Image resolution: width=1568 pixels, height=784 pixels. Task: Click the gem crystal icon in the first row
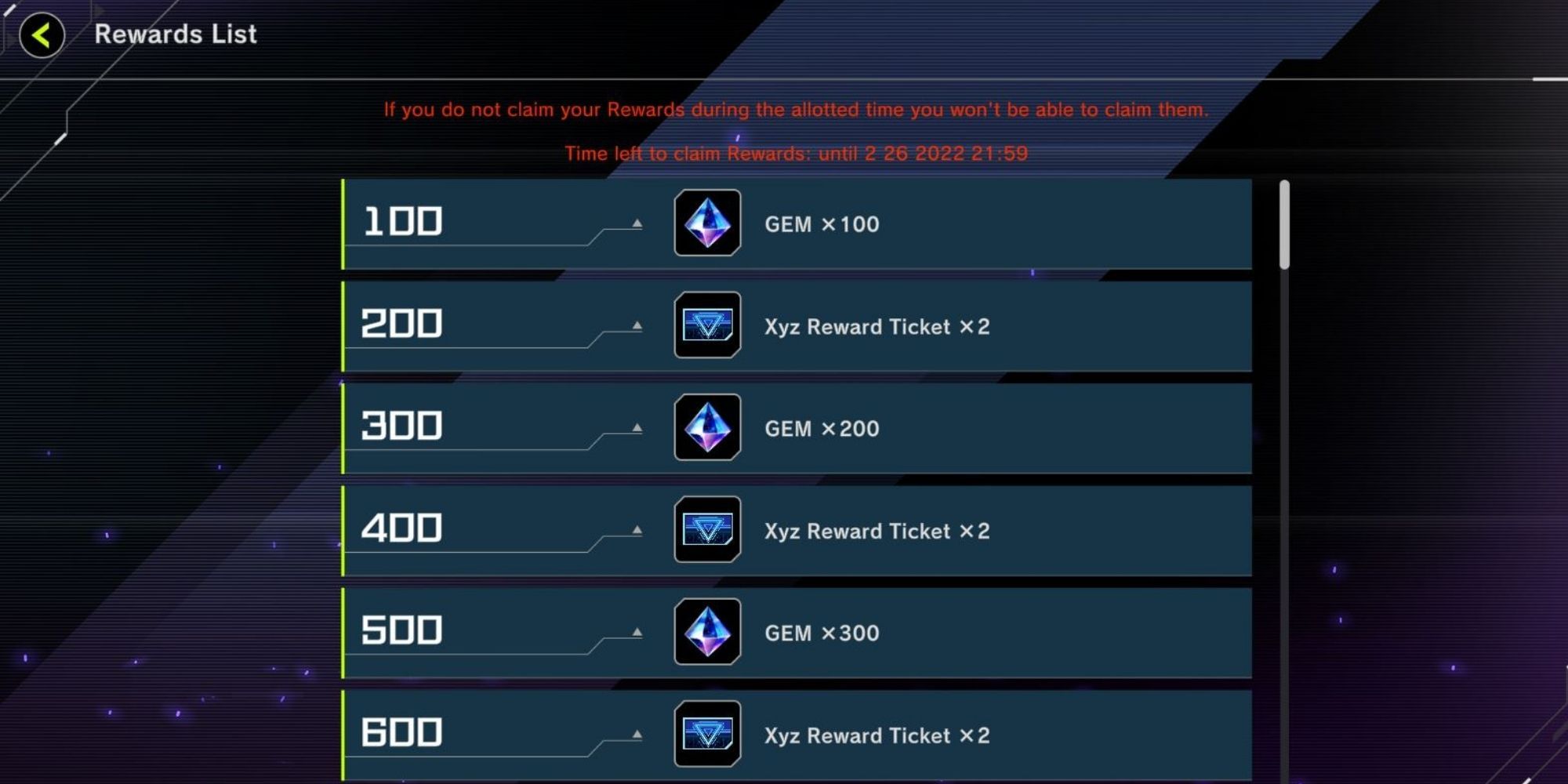706,224
